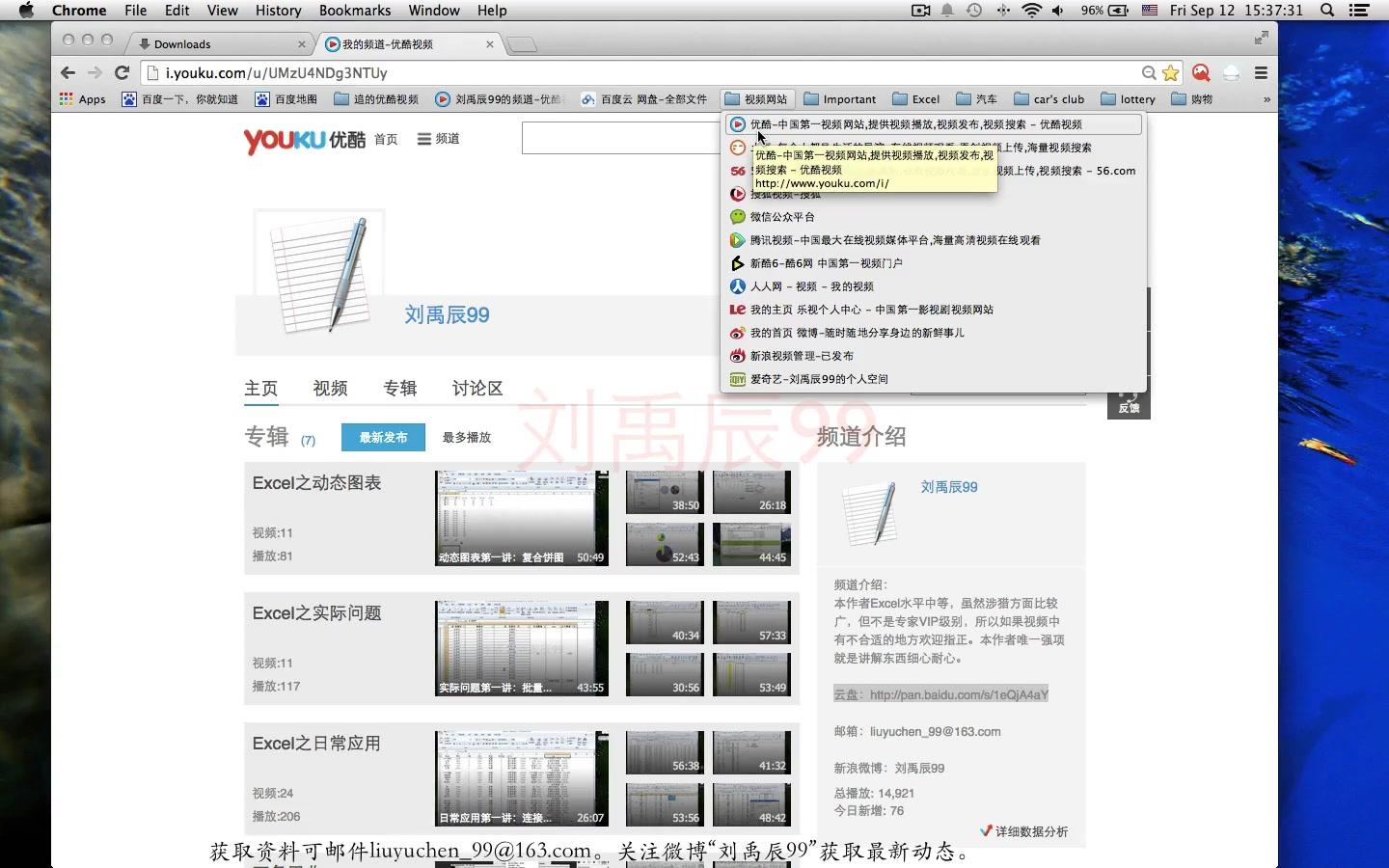The width and height of the screenshot is (1389, 868).
Task: Click the search magnifier icon in the address bar
Action: (1149, 73)
